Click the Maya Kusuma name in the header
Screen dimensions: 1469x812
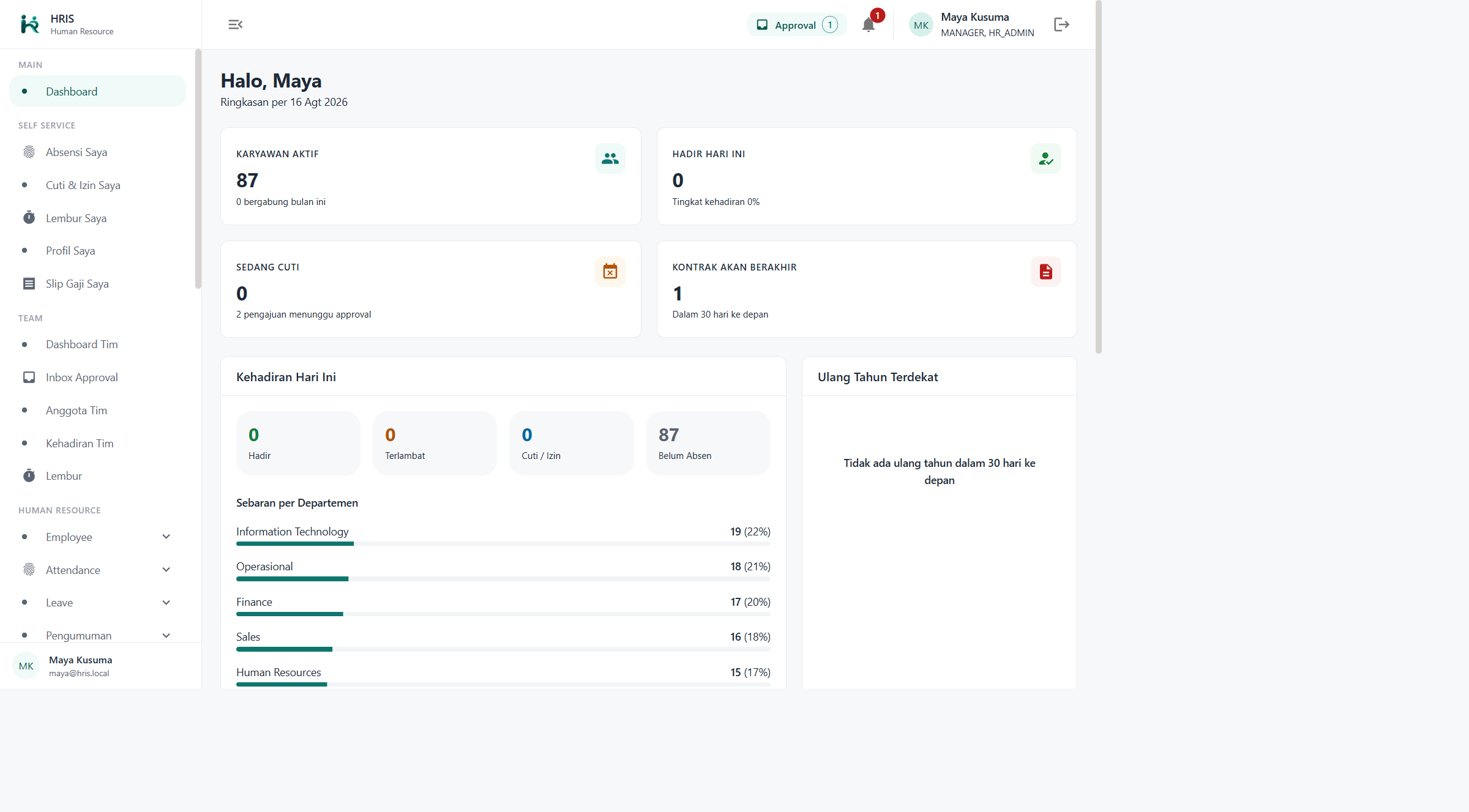tap(974, 17)
